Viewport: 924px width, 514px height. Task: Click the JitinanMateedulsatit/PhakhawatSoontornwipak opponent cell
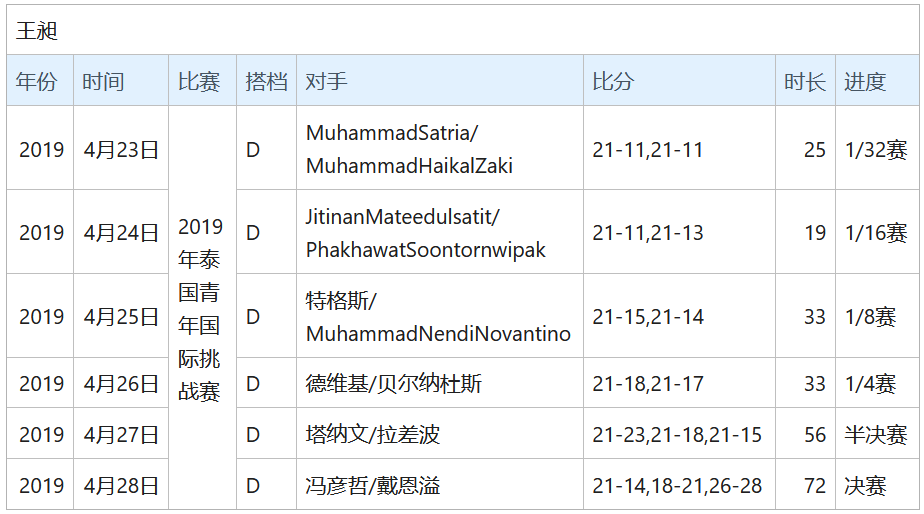click(x=425, y=233)
